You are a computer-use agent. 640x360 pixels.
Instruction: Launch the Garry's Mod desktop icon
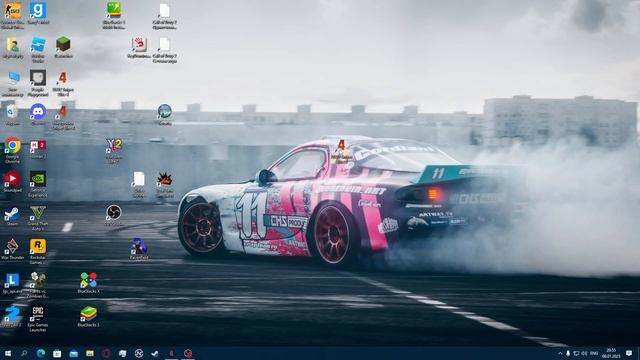point(38,11)
